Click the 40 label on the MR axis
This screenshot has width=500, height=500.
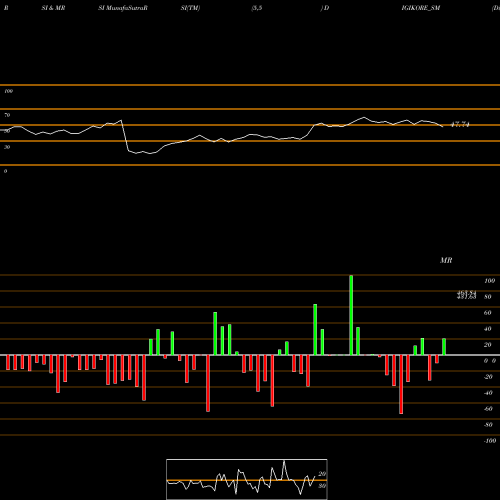pos(487,329)
